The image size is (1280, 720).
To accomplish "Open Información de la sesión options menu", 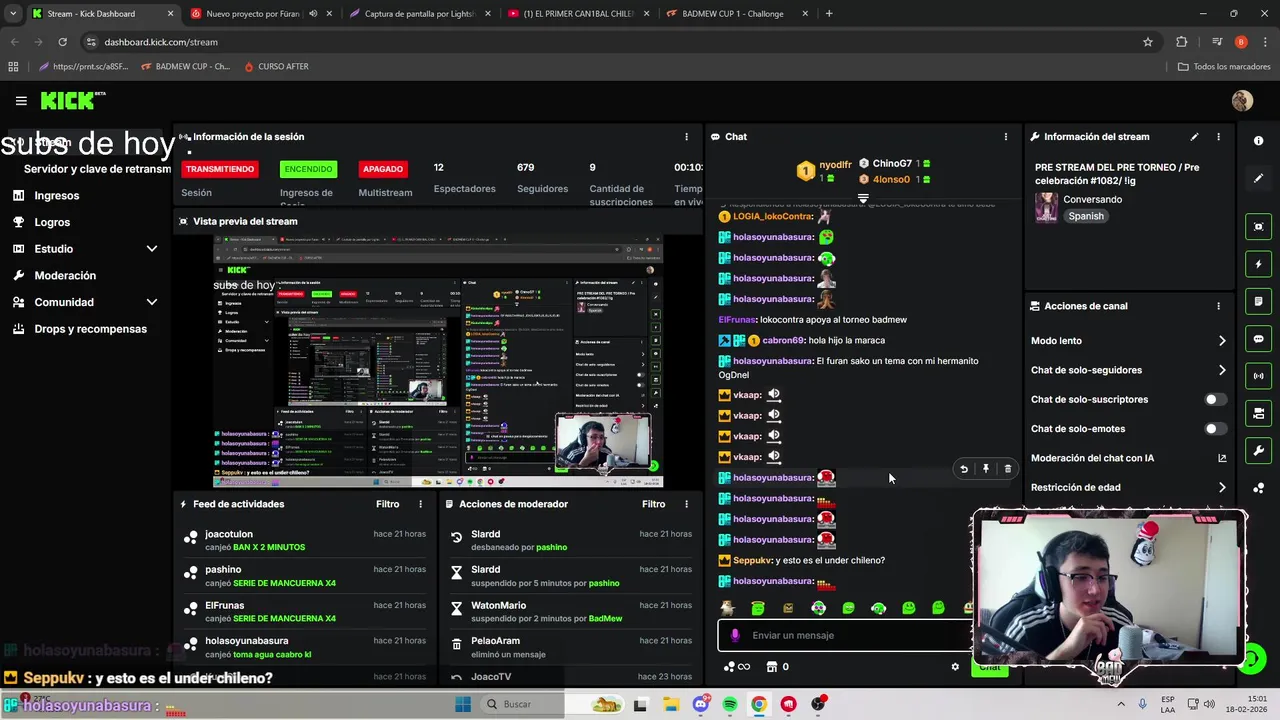I will pos(686,137).
